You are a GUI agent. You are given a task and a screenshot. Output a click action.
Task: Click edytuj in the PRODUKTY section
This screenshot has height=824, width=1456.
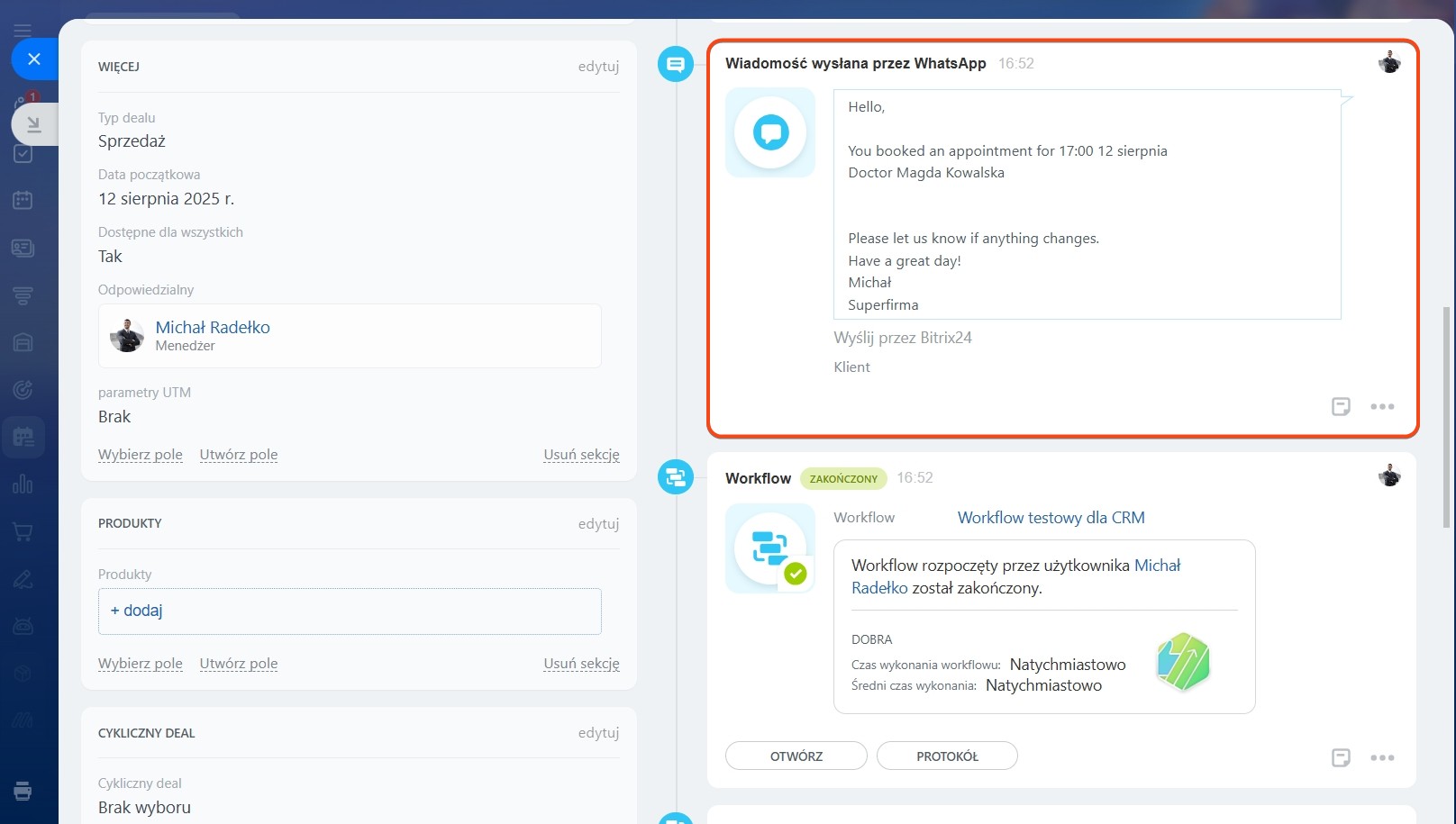[x=598, y=523]
